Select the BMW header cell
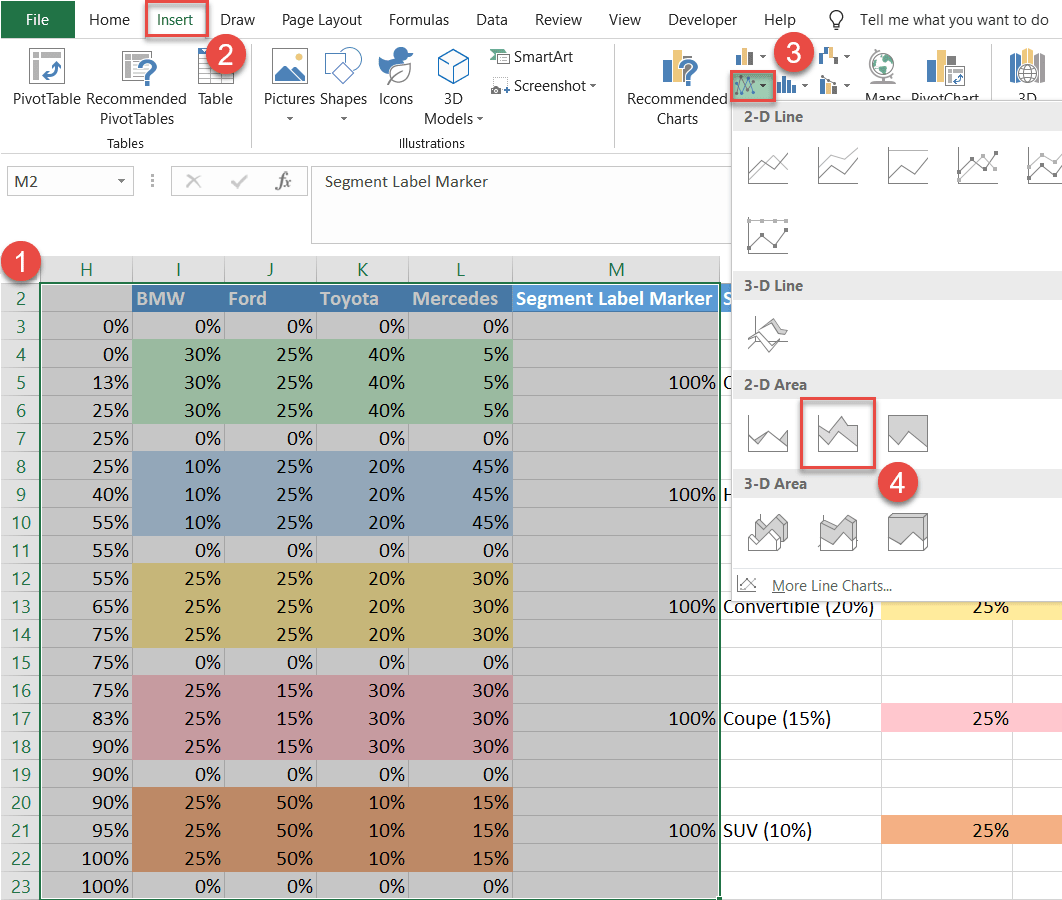Screen dimensions: 1062x900 point(178,299)
